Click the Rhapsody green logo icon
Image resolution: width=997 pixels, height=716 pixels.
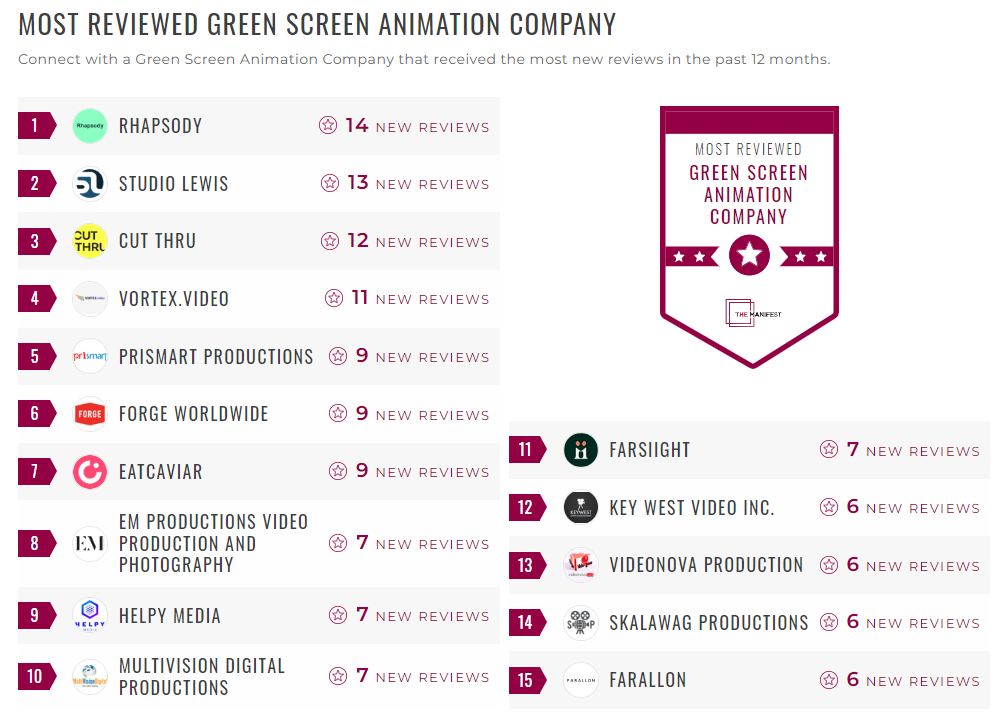pyautogui.click(x=90, y=126)
